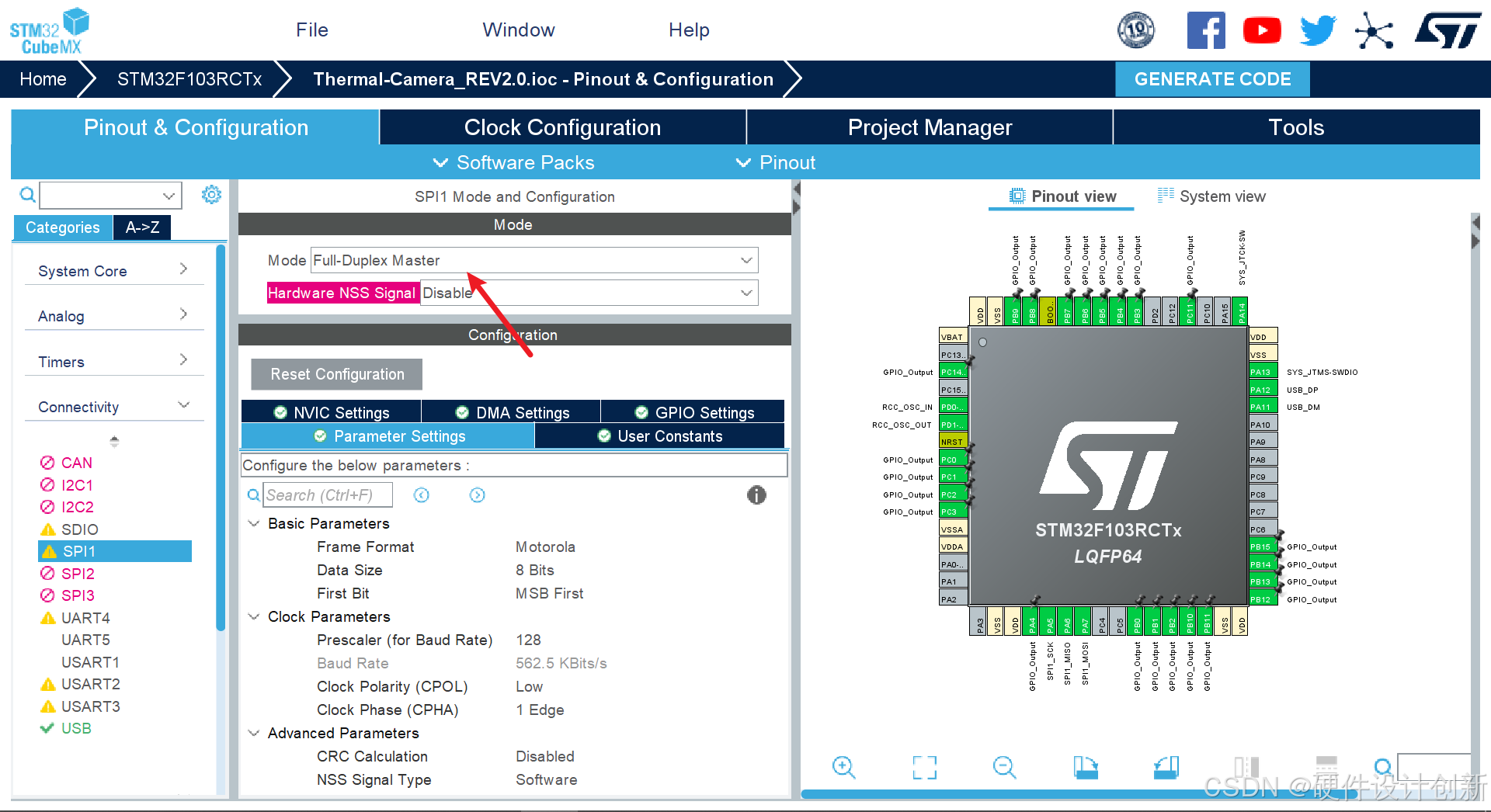Open the GPIO Settings tab

pos(693,412)
